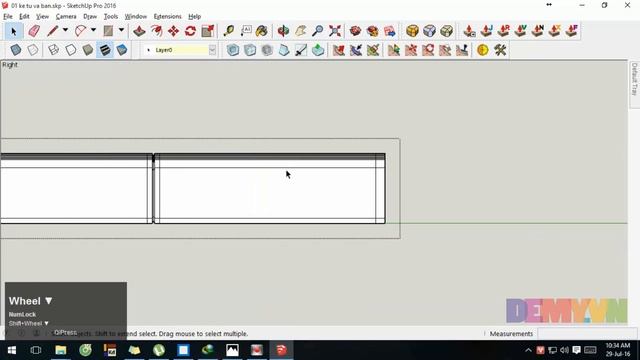Click the Outer Shell solid tool

coord(233,50)
